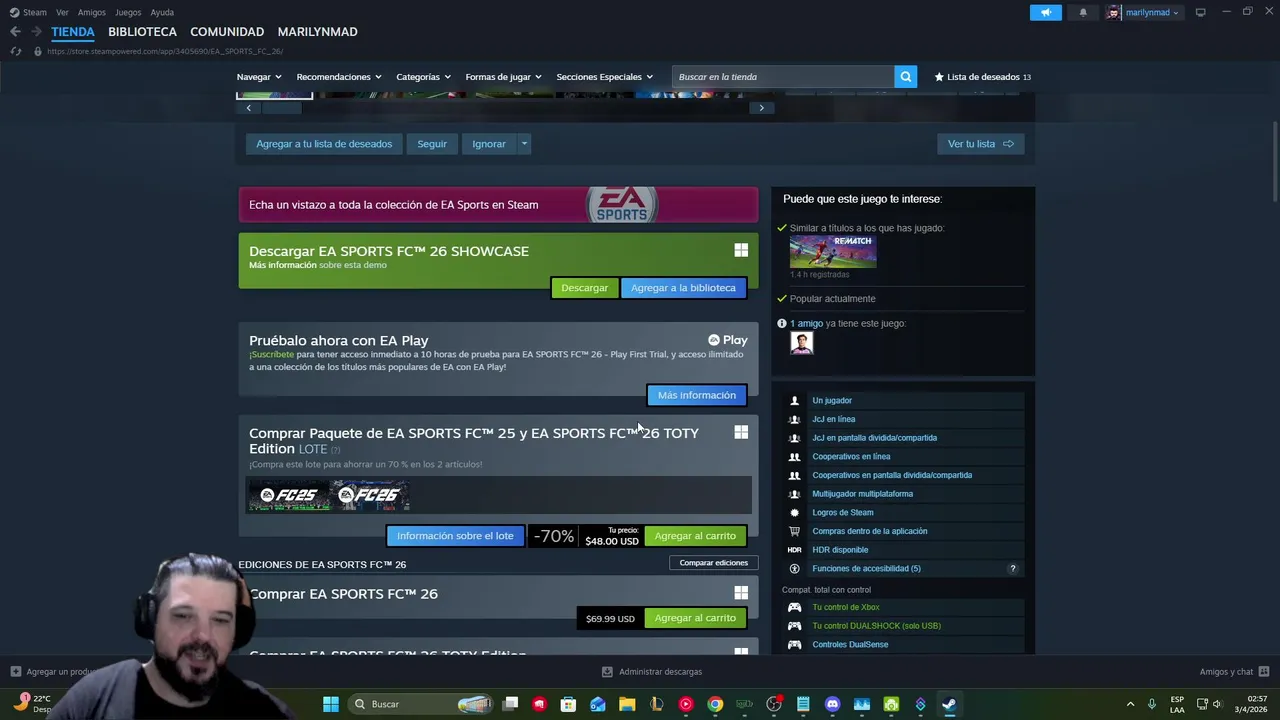Click the reload page icon beside the URL
This screenshot has width=1280, height=720.
tap(16, 51)
